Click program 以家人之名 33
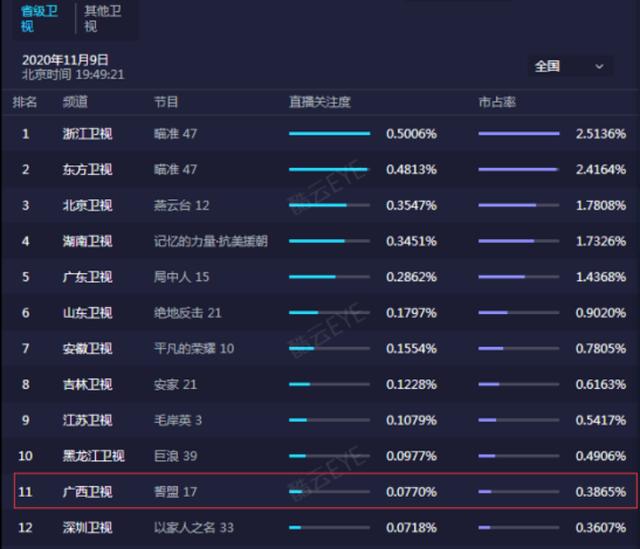Viewport: 640px width, 549px height. pos(194,528)
